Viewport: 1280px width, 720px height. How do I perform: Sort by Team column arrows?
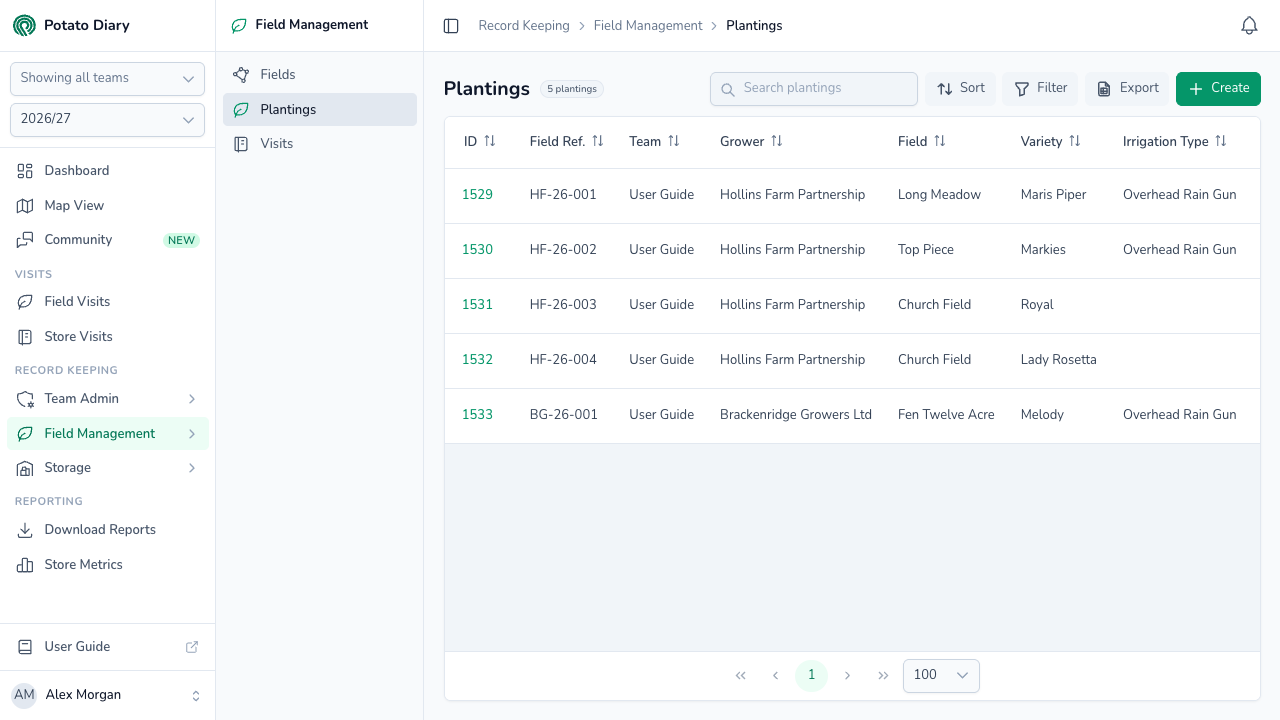674,141
